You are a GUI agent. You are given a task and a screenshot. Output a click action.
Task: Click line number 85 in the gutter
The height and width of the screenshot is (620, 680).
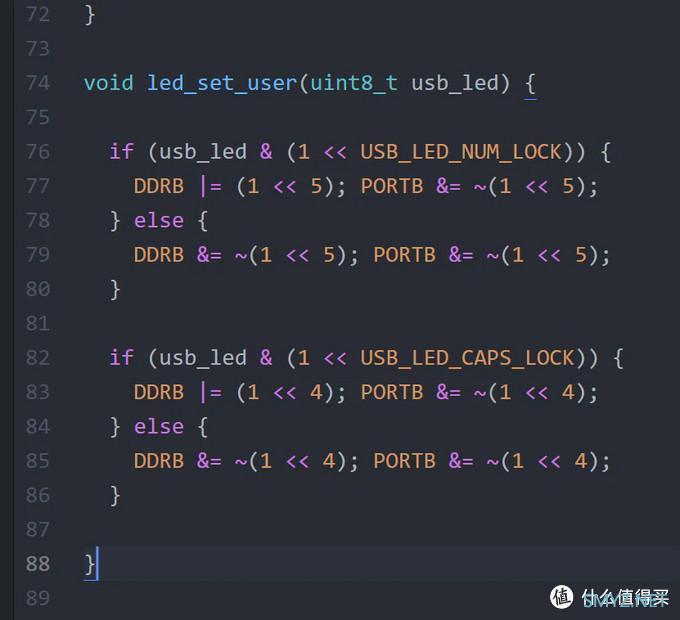(38, 460)
